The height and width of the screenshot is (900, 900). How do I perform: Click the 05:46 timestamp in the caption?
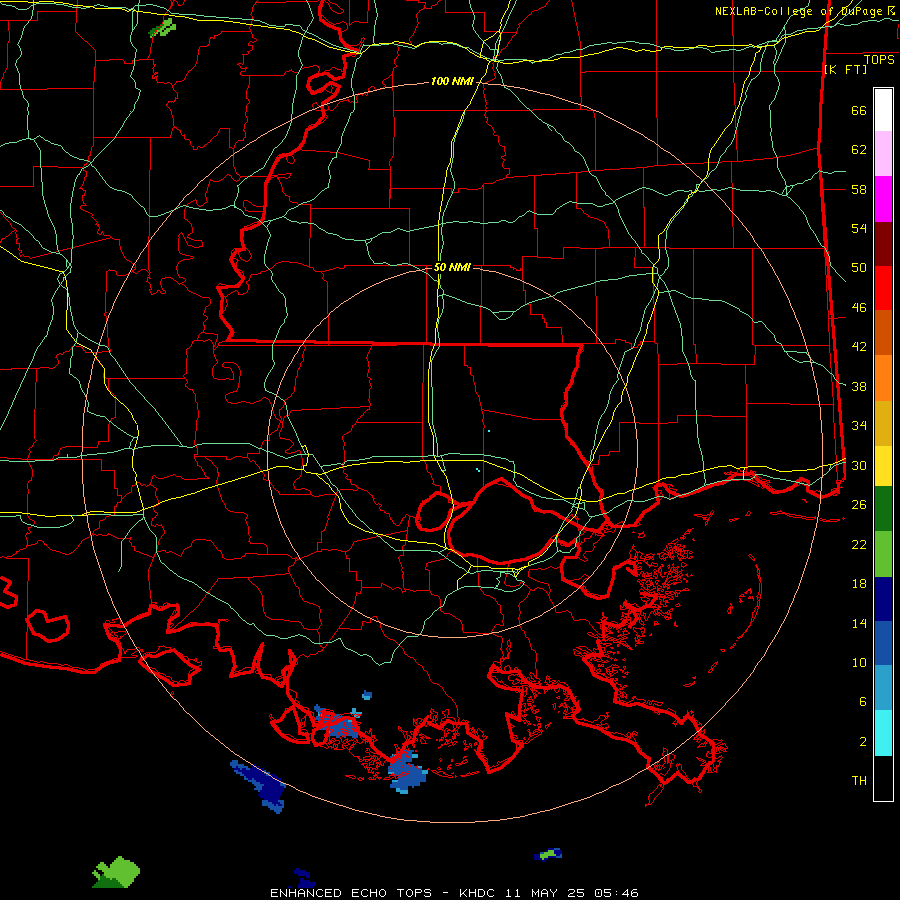616,893
